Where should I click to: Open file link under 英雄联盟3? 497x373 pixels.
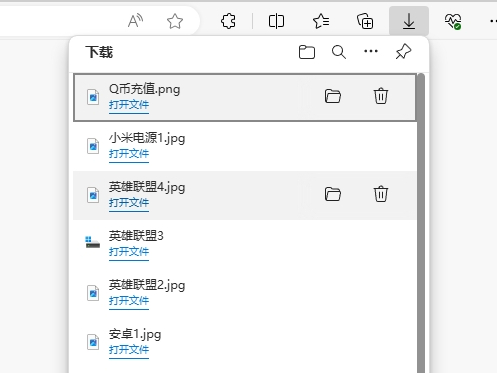pyautogui.click(x=129, y=252)
